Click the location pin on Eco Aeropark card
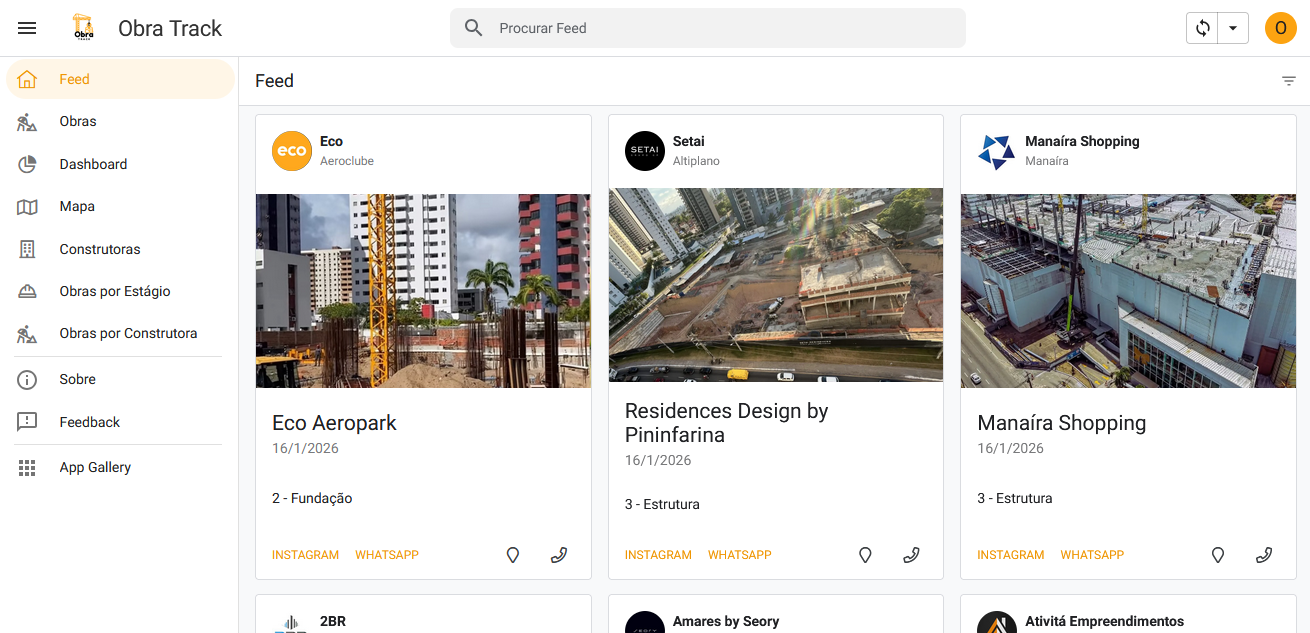This screenshot has height=633, width=1310. click(x=512, y=555)
